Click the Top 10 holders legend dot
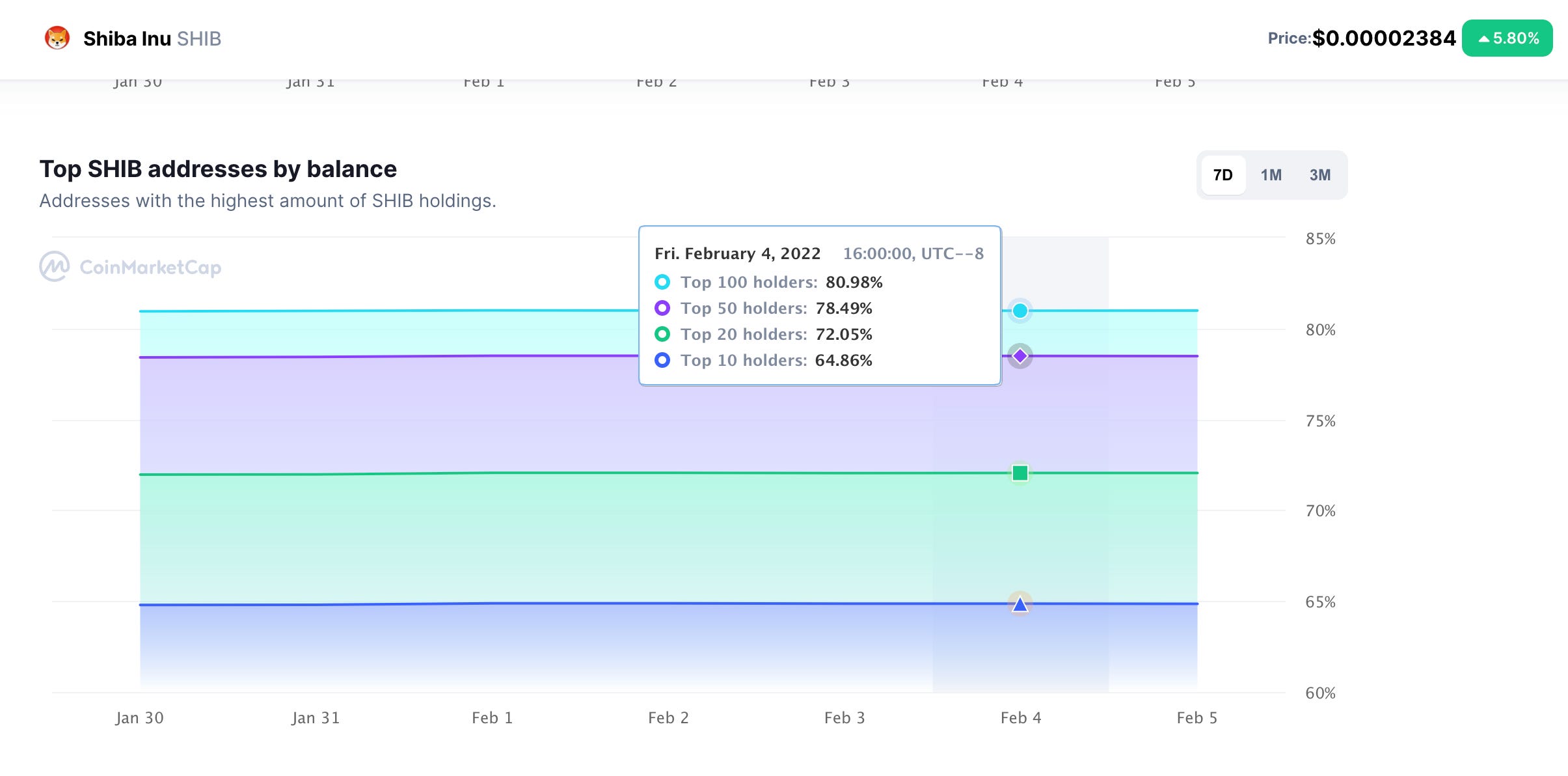 click(662, 360)
